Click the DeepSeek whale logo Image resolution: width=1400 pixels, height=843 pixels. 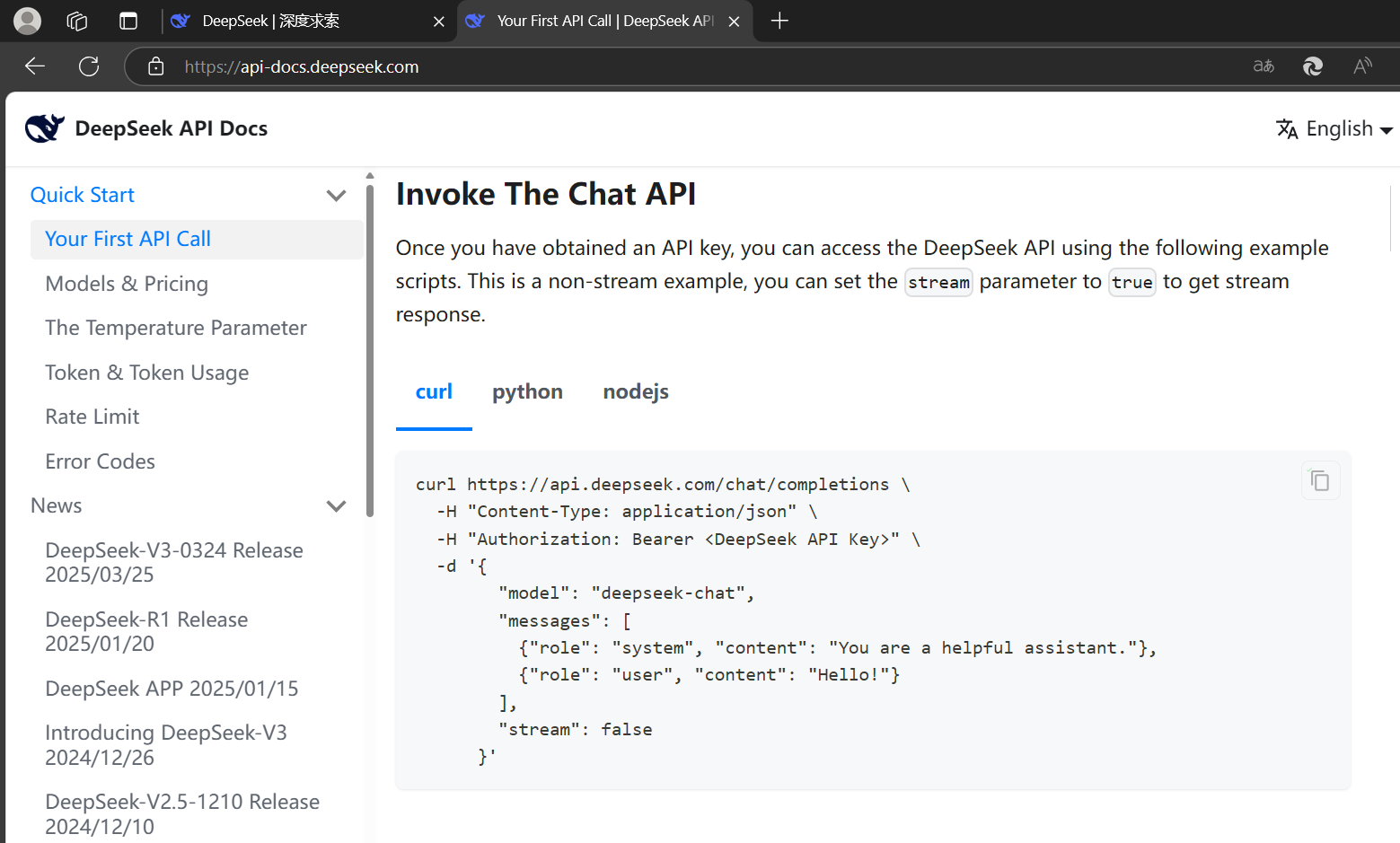click(x=44, y=128)
